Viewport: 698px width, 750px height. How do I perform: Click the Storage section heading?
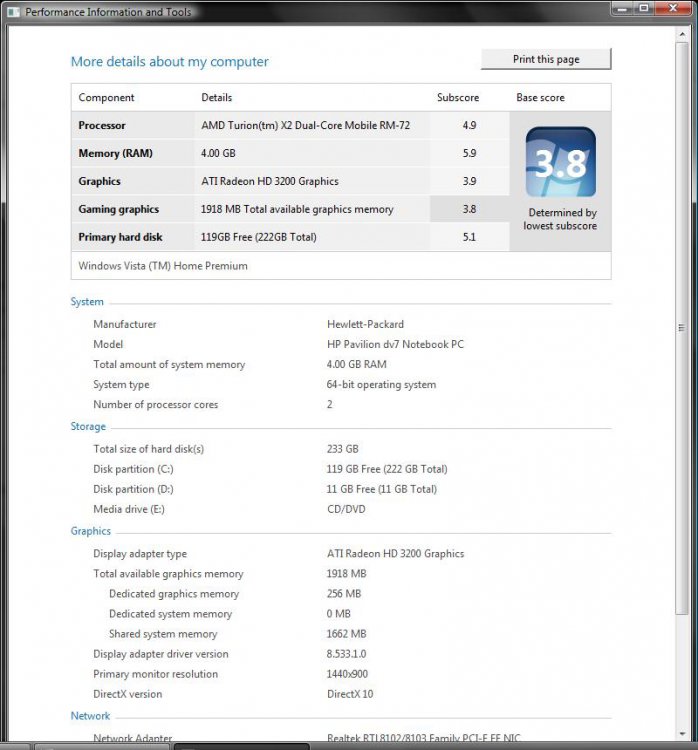[88, 427]
